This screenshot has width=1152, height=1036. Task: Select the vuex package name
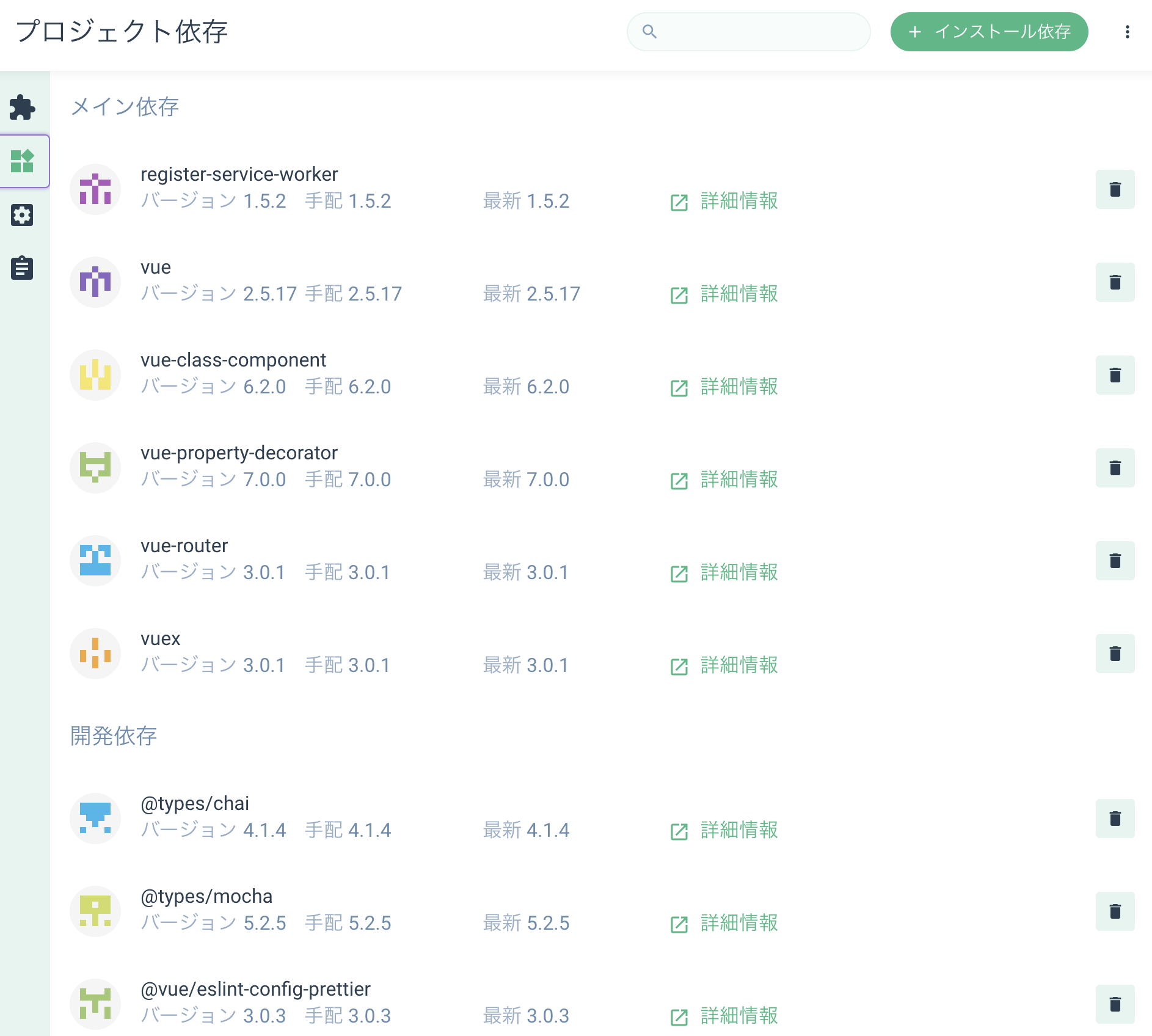click(x=160, y=639)
